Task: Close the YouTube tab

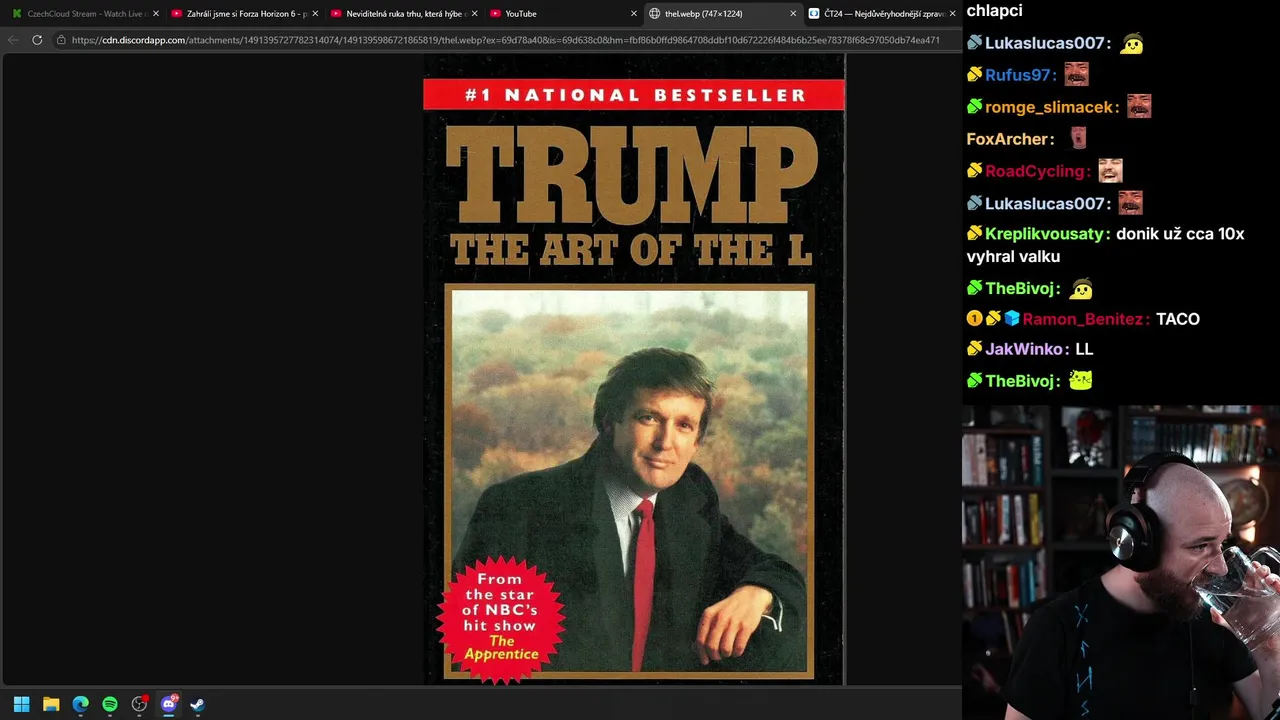Action: (633, 14)
